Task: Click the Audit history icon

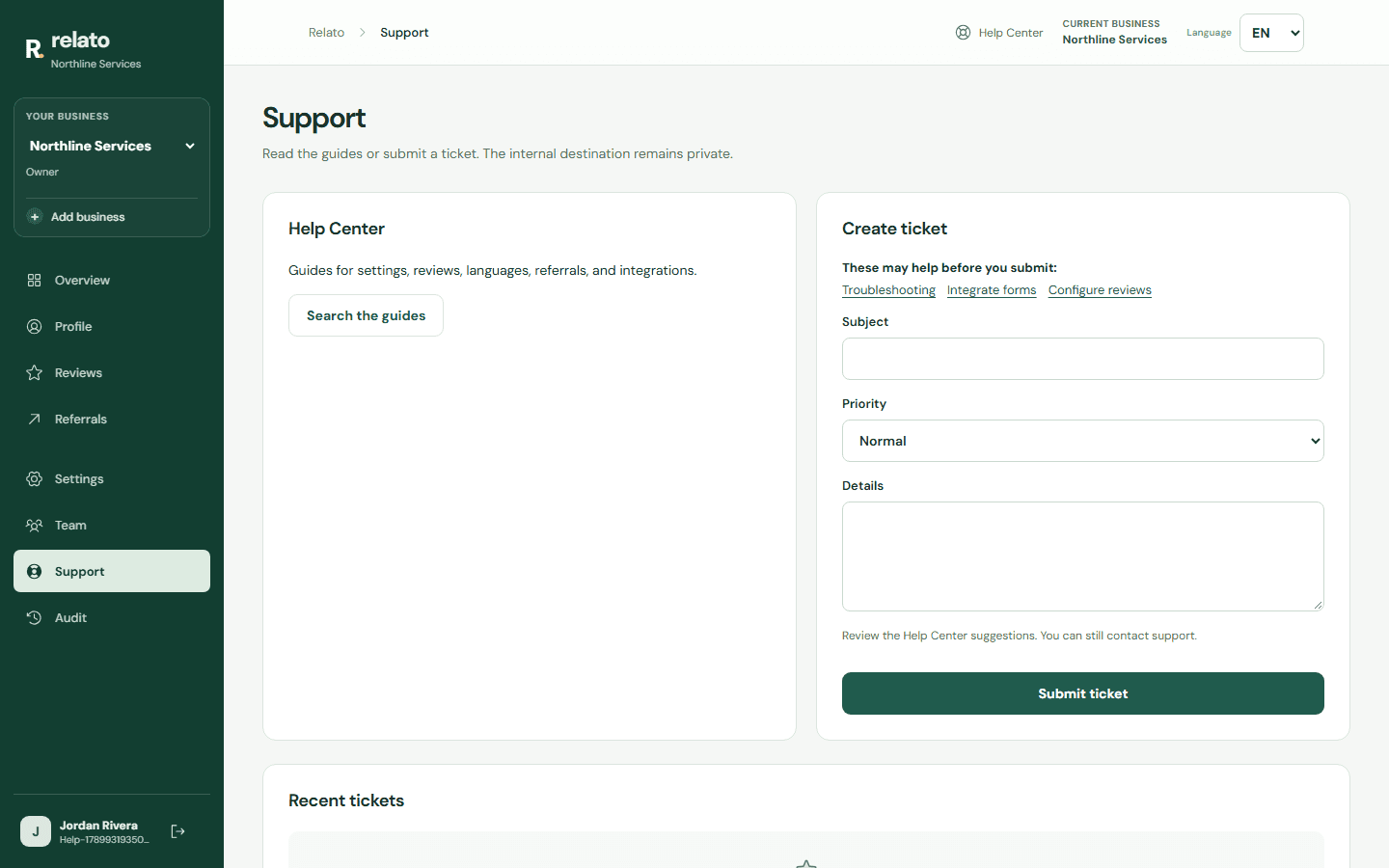Action: (35, 618)
